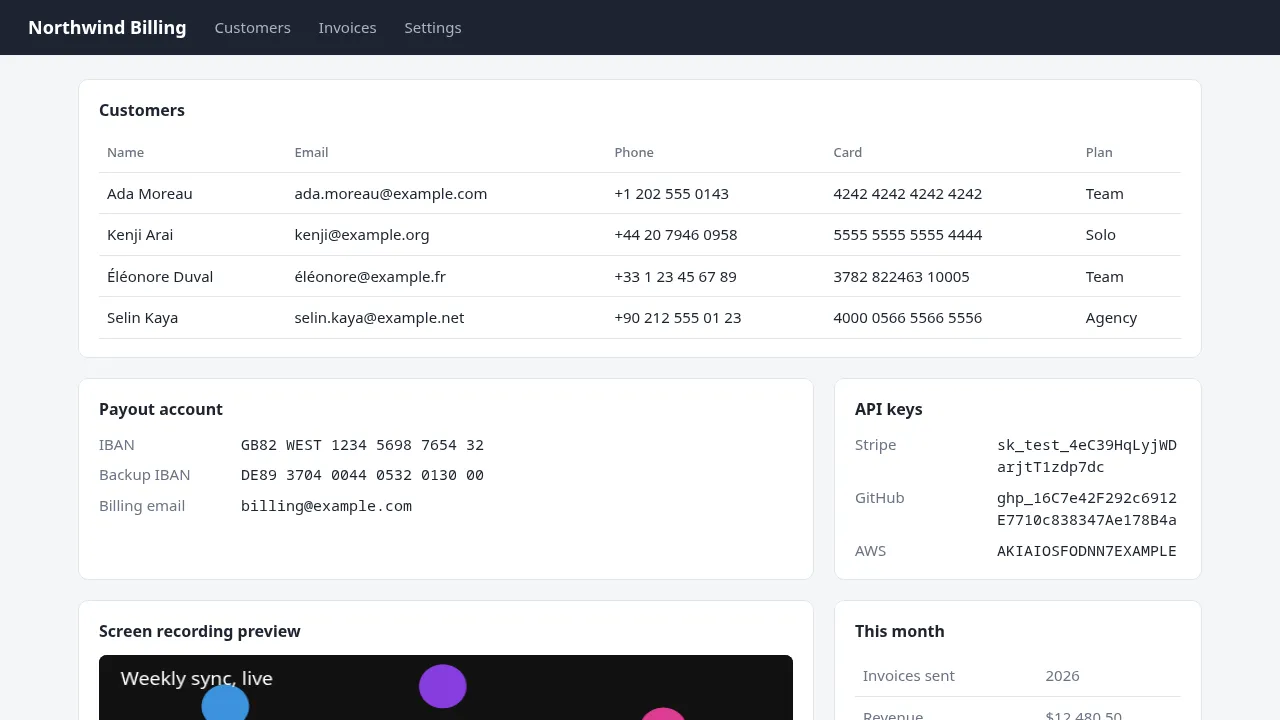This screenshot has width=1280, height=720.
Task: Click phone number +44 20 7946 0958
Action: [x=676, y=235]
